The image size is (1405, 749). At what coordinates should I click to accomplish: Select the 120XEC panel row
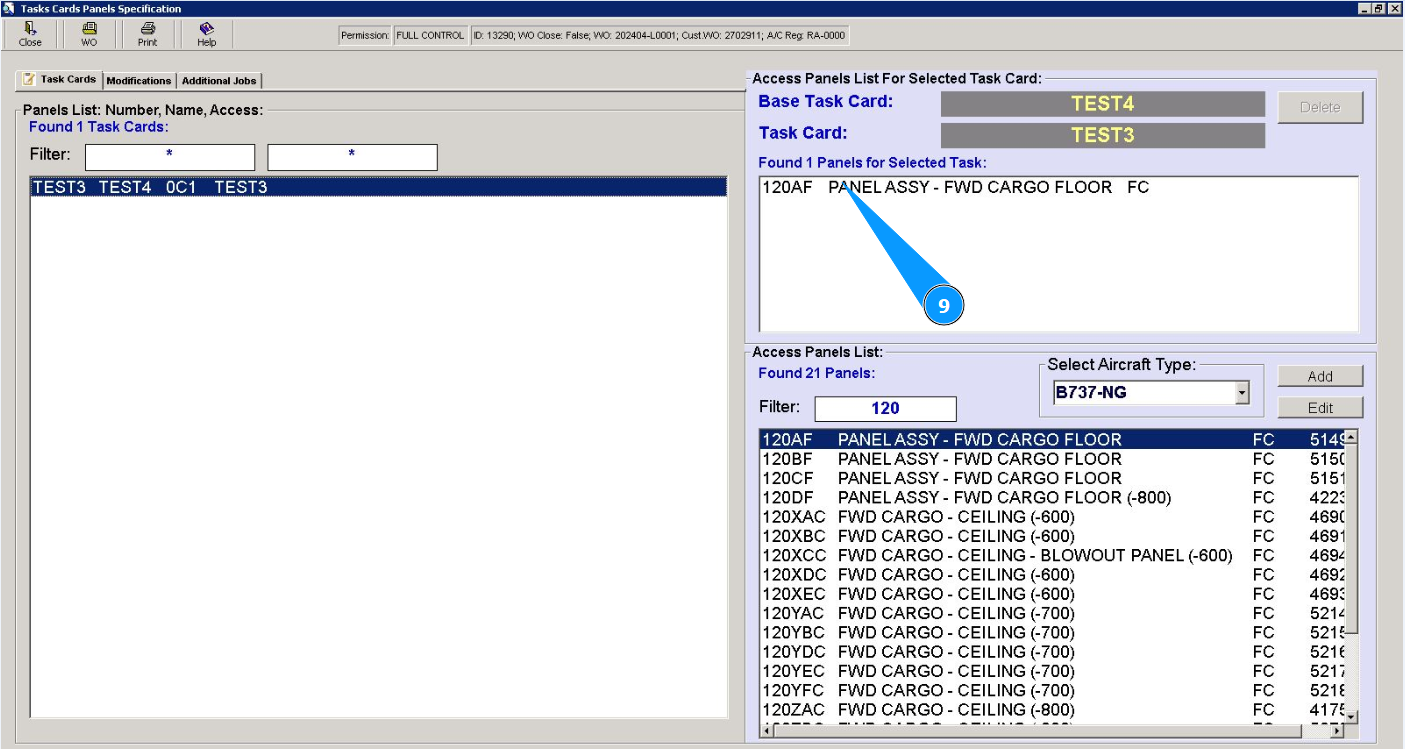pyautogui.click(x=1052, y=594)
